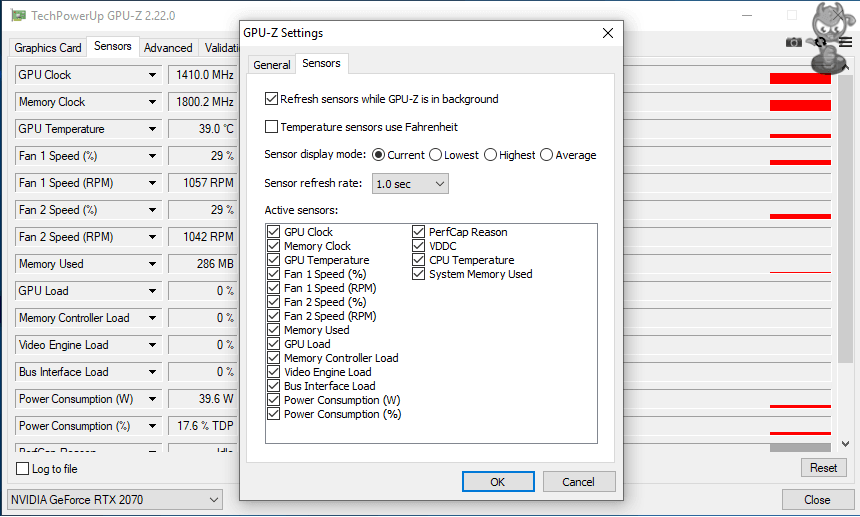Open Memory Clock sensor dropdown arrow
This screenshot has width=860, height=517.
152,102
